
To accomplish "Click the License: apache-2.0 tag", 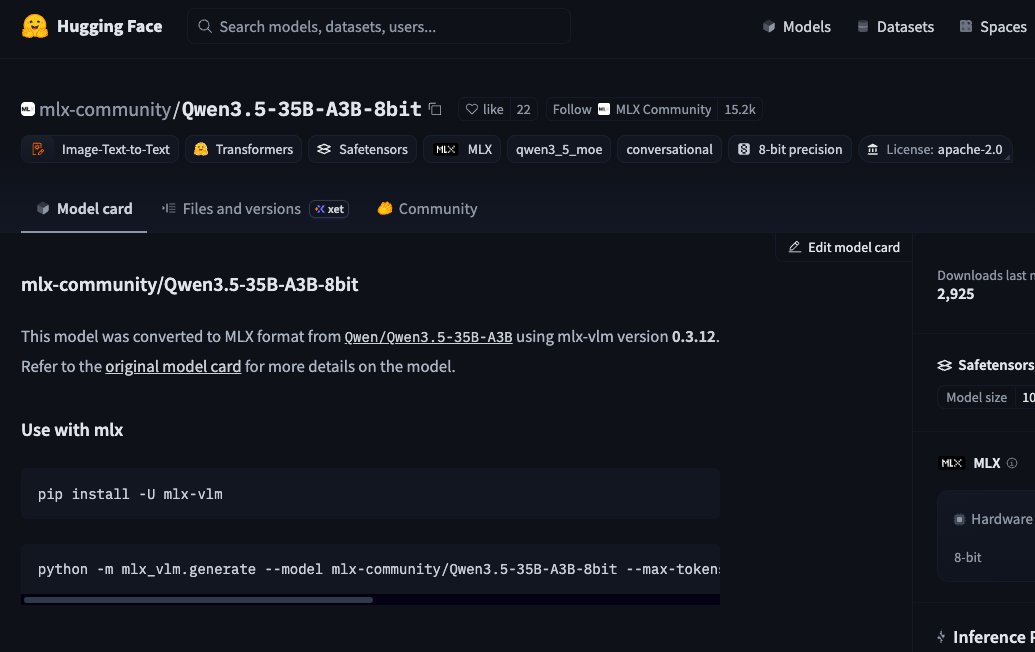I will click(x=935, y=149).
